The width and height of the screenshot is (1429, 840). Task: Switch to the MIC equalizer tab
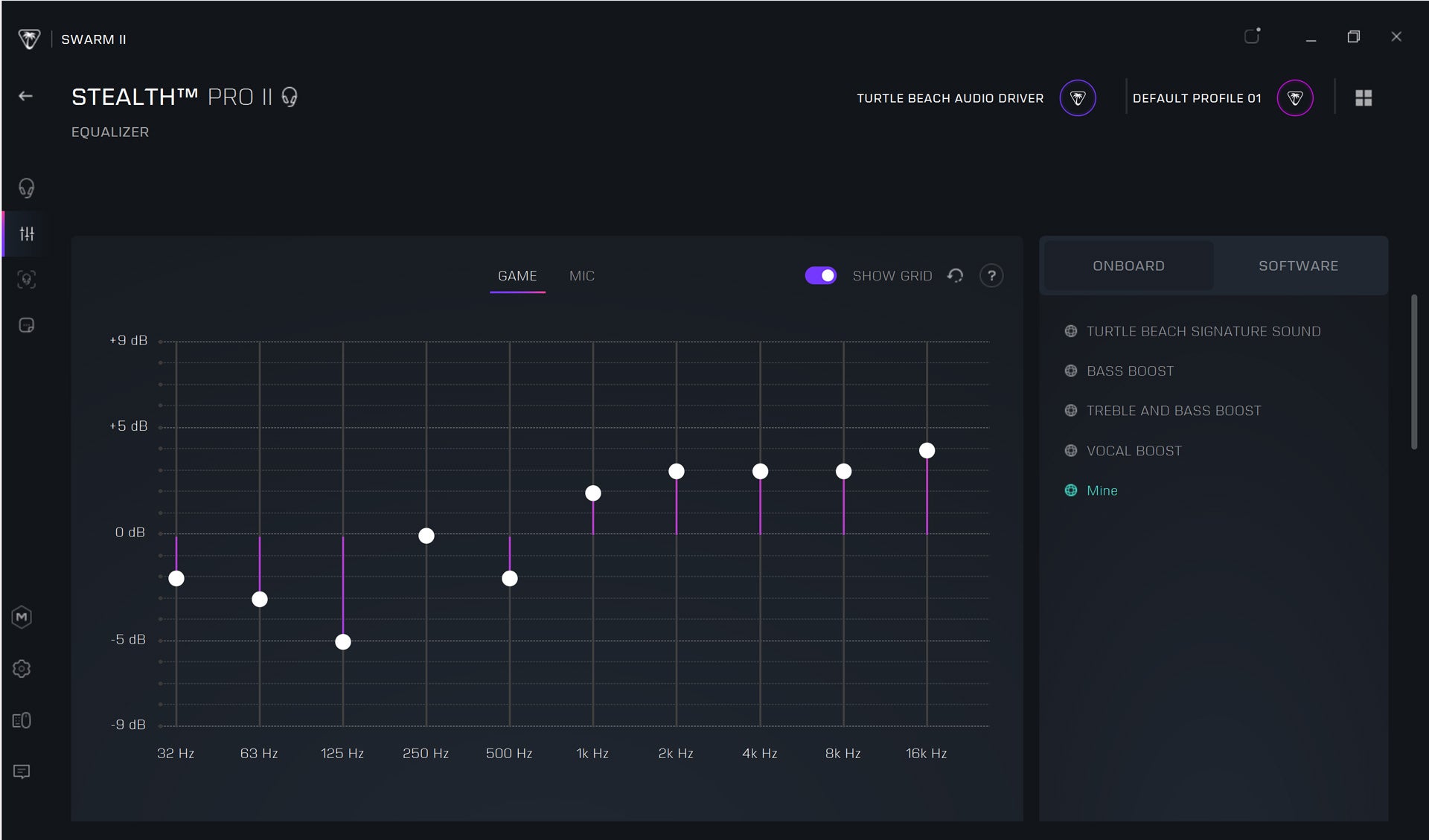click(x=582, y=276)
